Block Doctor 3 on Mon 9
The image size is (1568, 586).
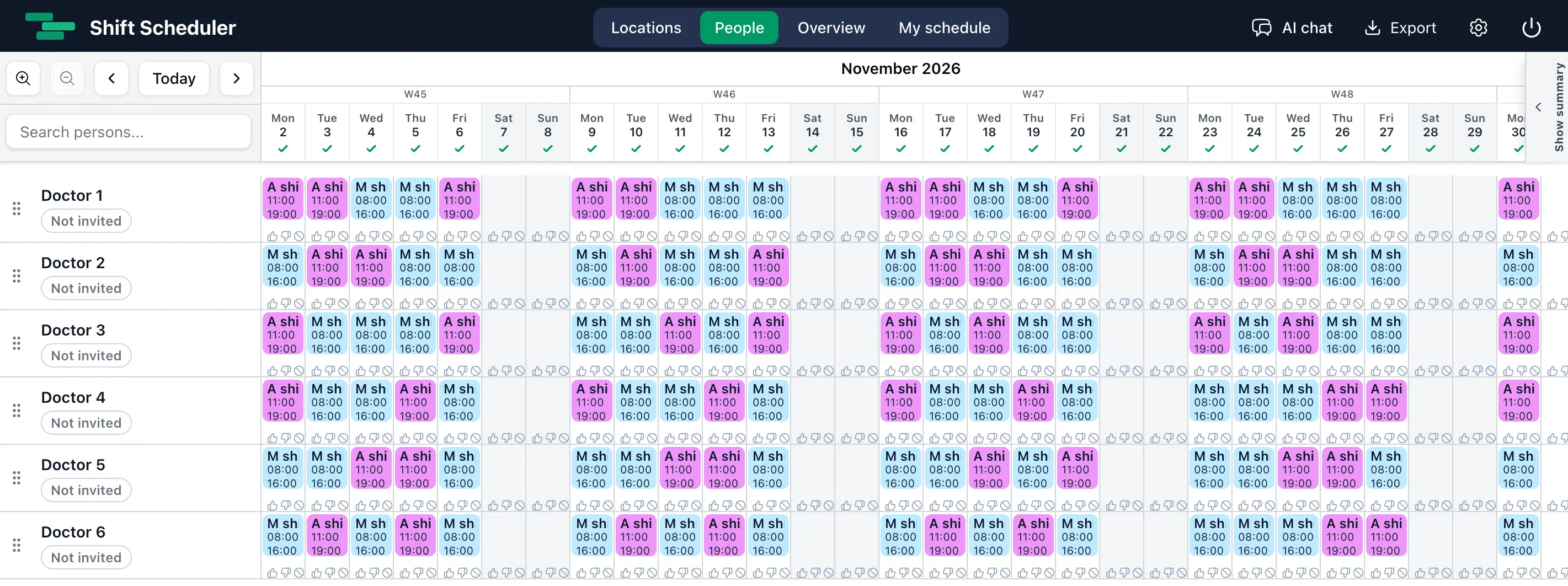[608, 371]
